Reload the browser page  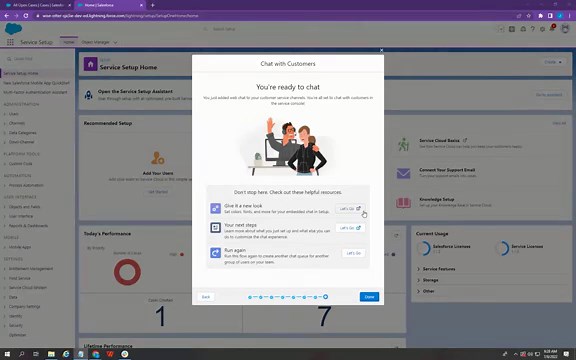[26, 16]
